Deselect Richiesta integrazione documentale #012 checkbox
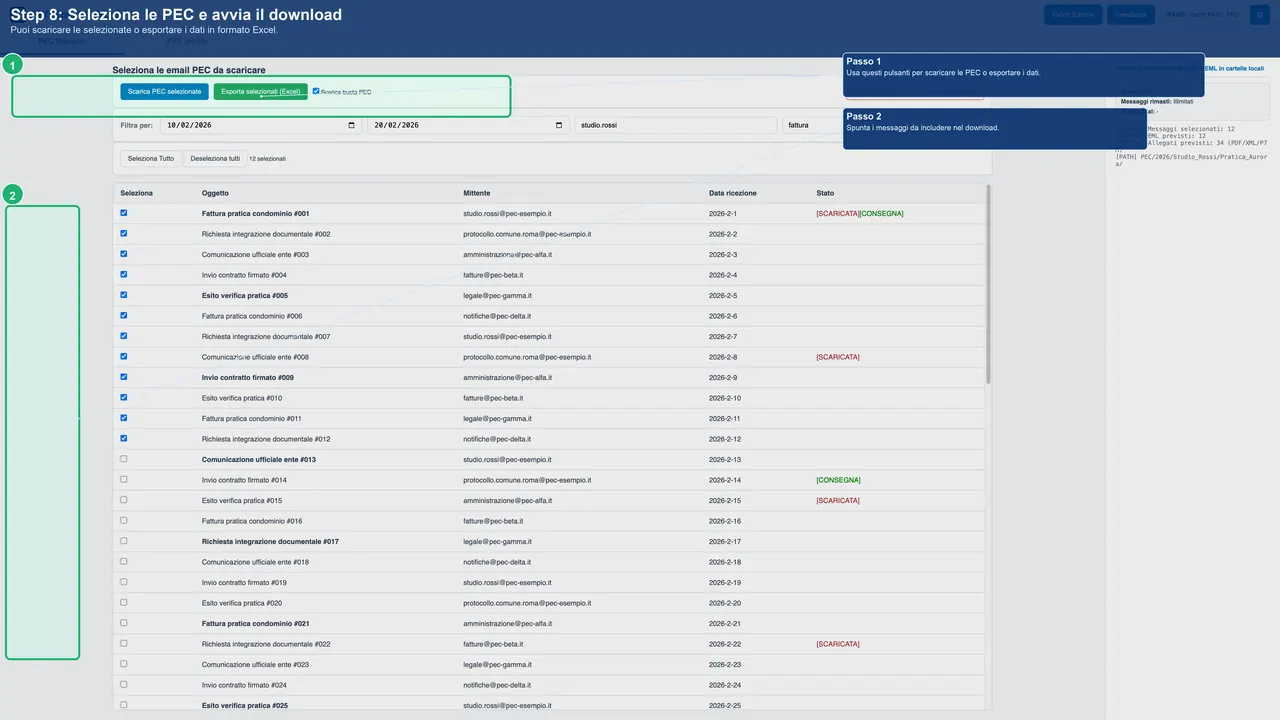Screen dimensions: 1280x720 coord(123,438)
